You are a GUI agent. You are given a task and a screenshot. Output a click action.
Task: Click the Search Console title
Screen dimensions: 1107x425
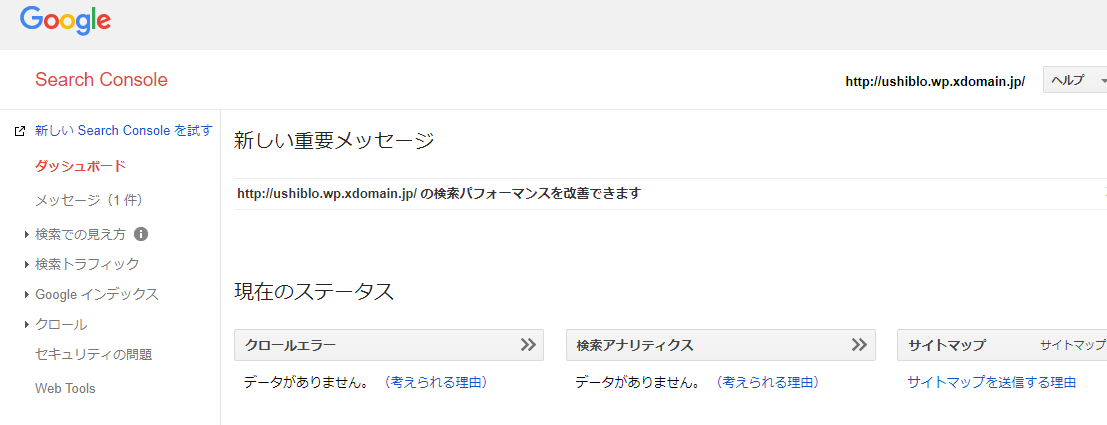click(102, 80)
